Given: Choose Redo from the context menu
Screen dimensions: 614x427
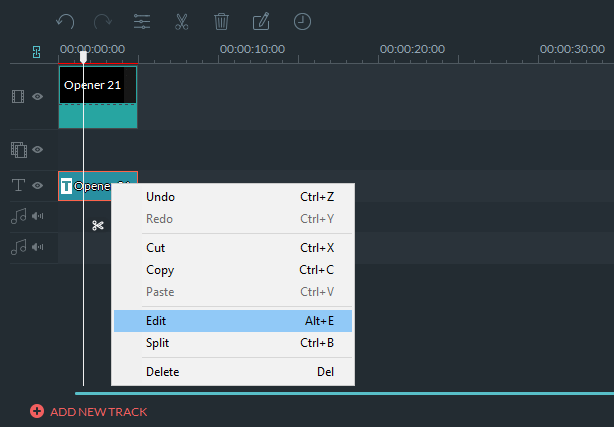Looking at the screenshot, I should pos(233,219).
